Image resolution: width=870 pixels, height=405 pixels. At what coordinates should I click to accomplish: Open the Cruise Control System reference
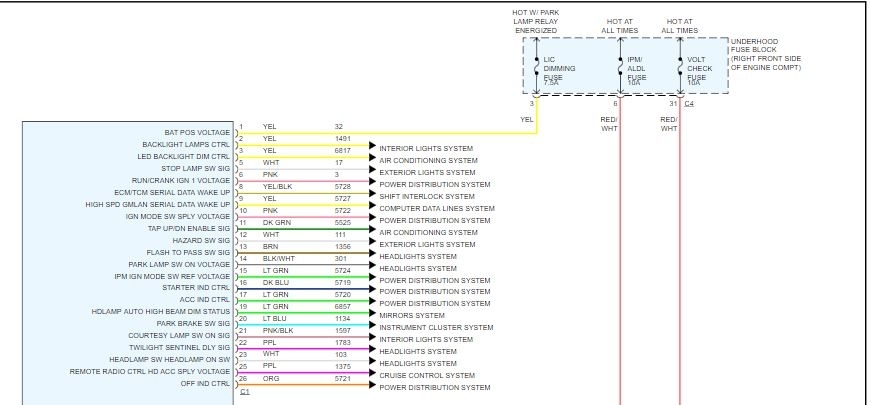coord(429,376)
